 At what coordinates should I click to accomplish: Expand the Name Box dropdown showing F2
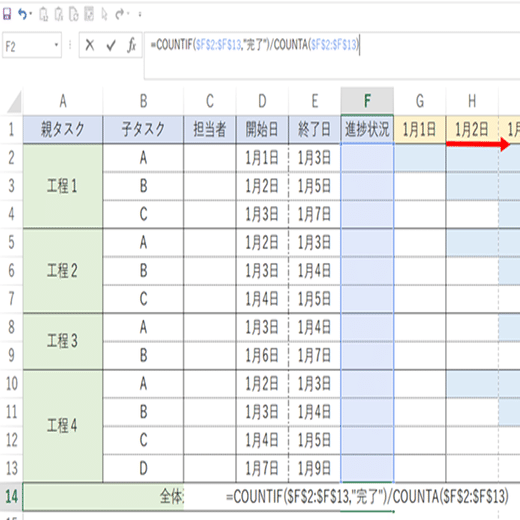tap(56, 45)
